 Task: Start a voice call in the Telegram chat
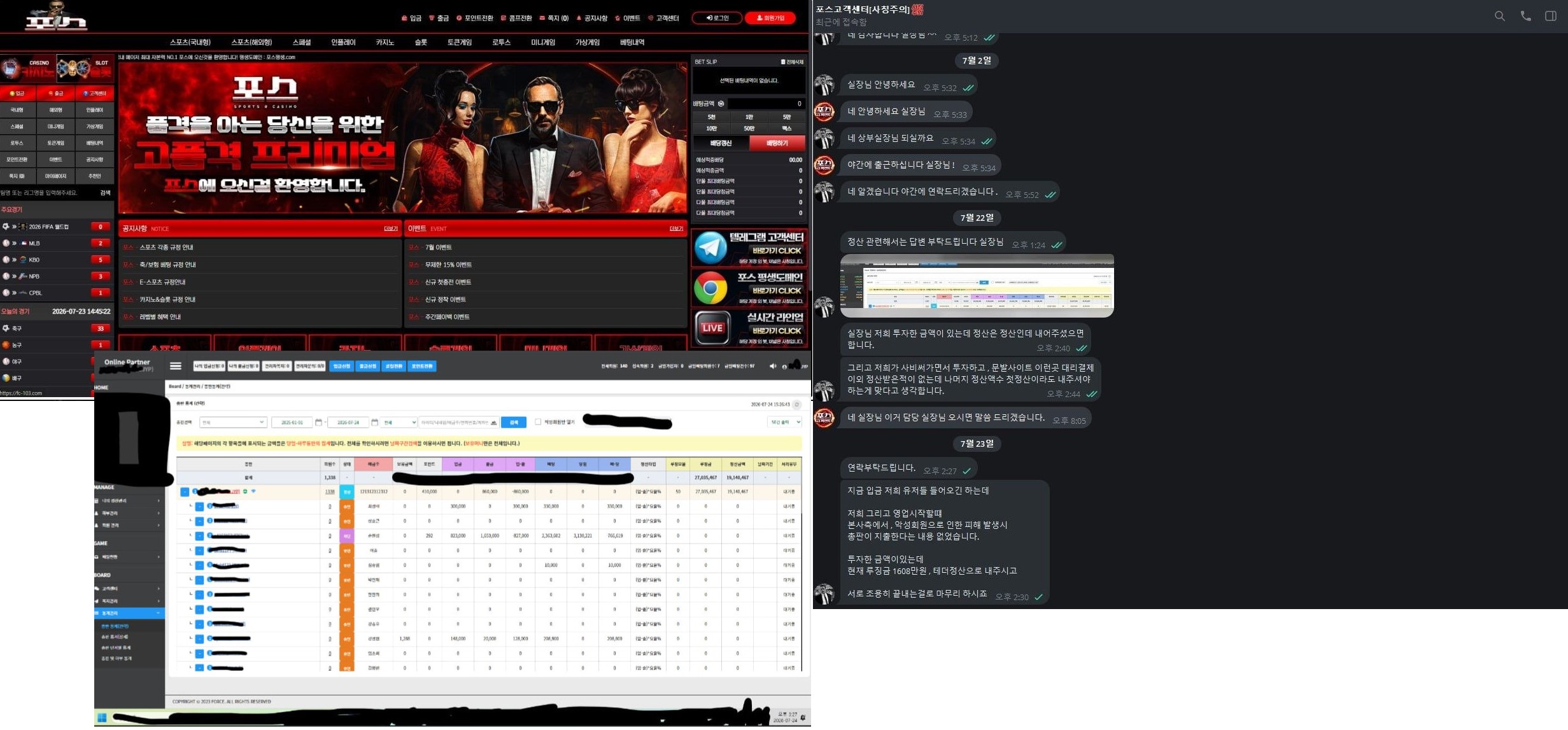click(x=1526, y=16)
